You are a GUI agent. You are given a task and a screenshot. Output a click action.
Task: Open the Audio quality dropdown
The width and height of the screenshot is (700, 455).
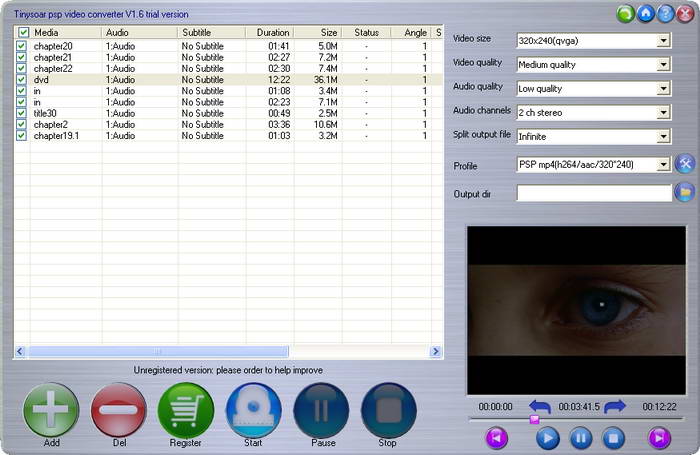663,88
